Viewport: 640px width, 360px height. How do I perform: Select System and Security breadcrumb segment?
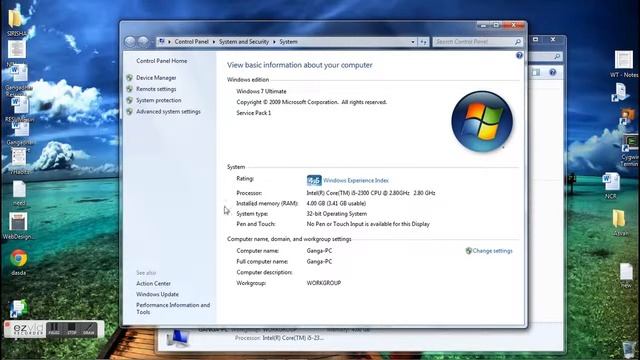pos(244,42)
